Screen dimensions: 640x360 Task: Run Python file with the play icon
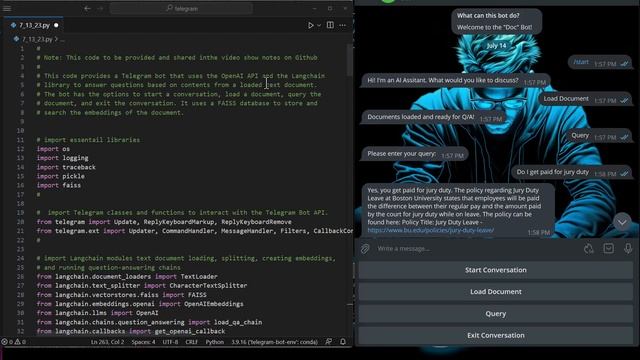coord(311,25)
